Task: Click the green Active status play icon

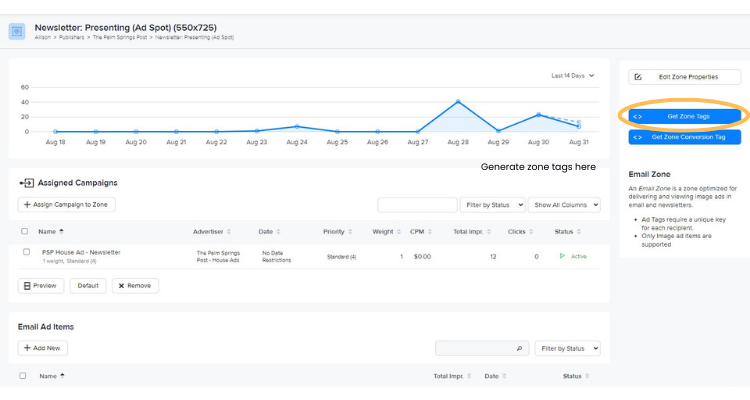Action: pos(562,256)
